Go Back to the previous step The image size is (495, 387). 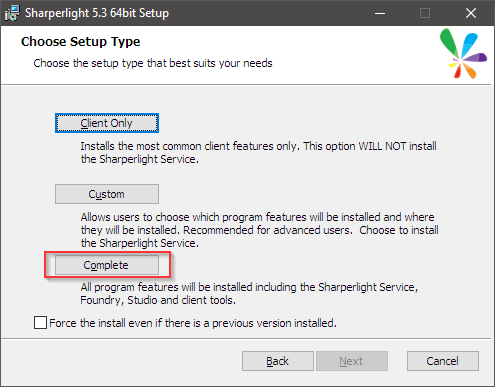pyautogui.click(x=278, y=361)
